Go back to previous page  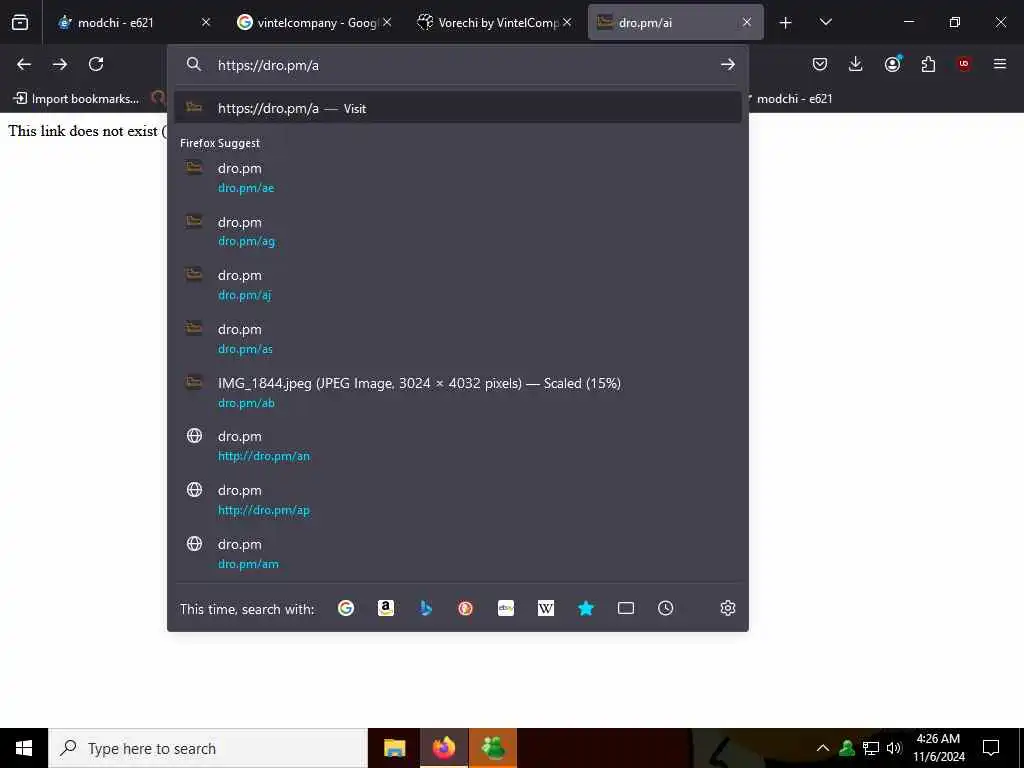24,64
